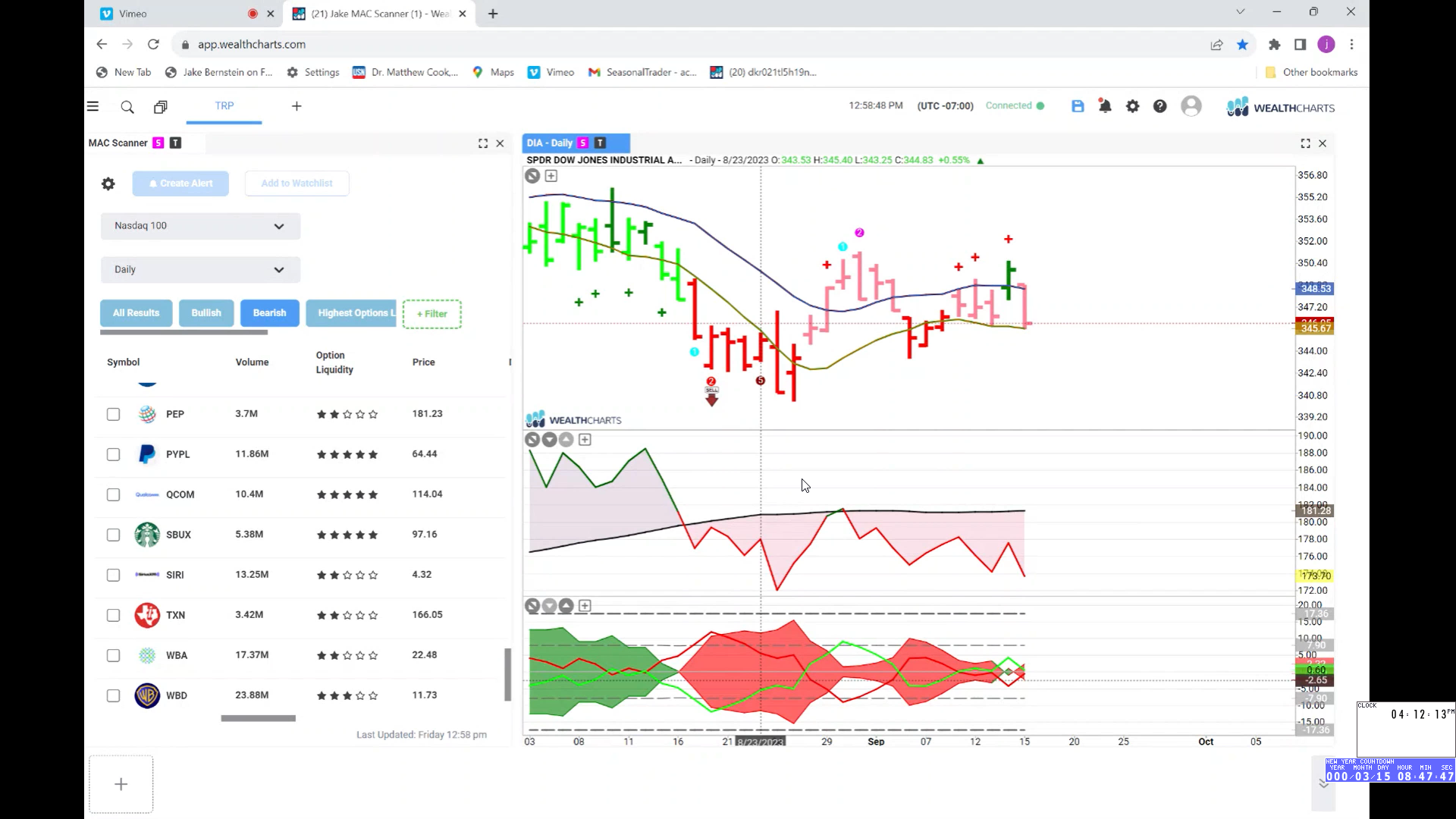Add indicator to the middle pane
Image resolution: width=1456 pixels, height=819 pixels.
coord(585,440)
